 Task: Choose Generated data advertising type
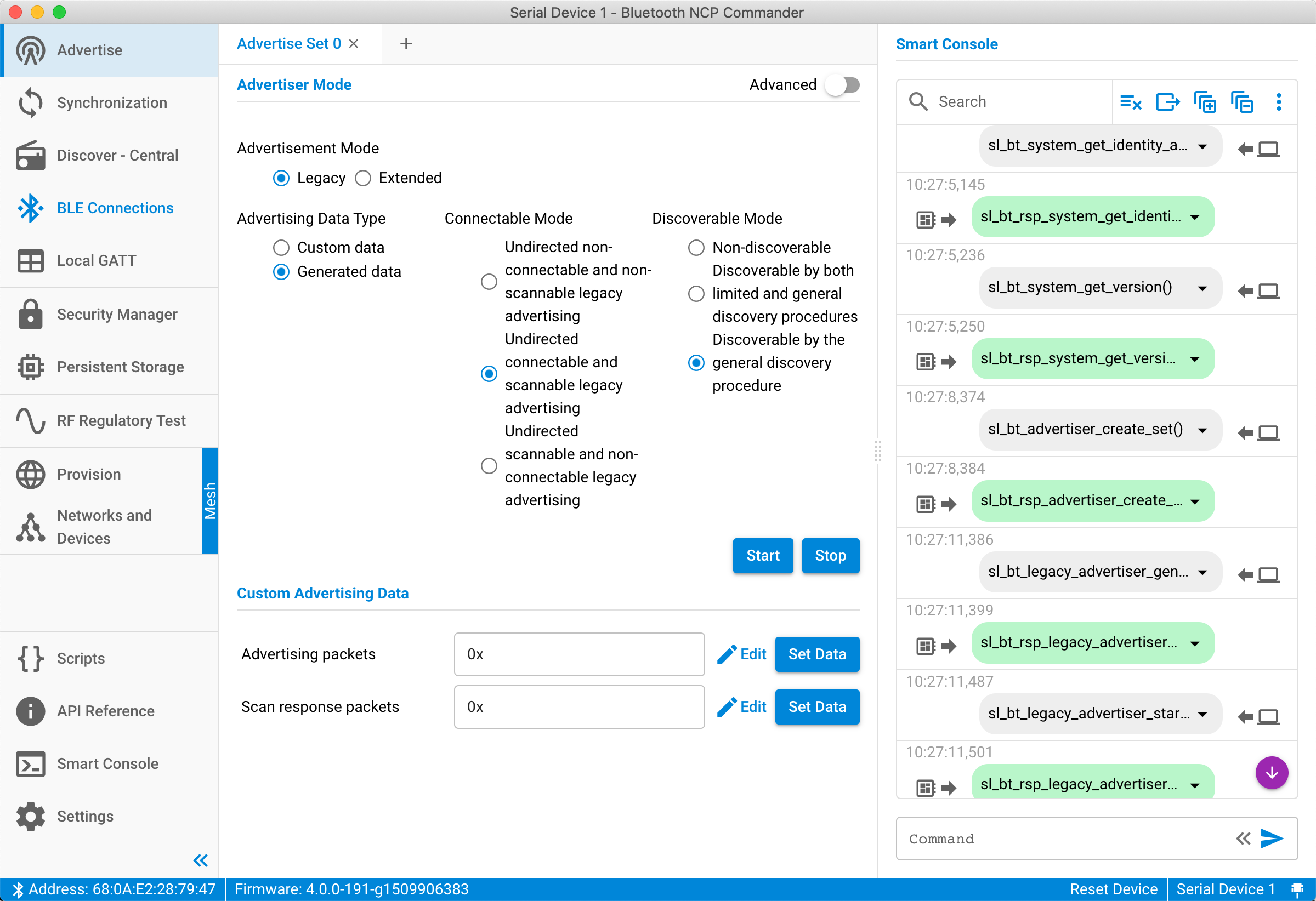pyautogui.click(x=281, y=272)
